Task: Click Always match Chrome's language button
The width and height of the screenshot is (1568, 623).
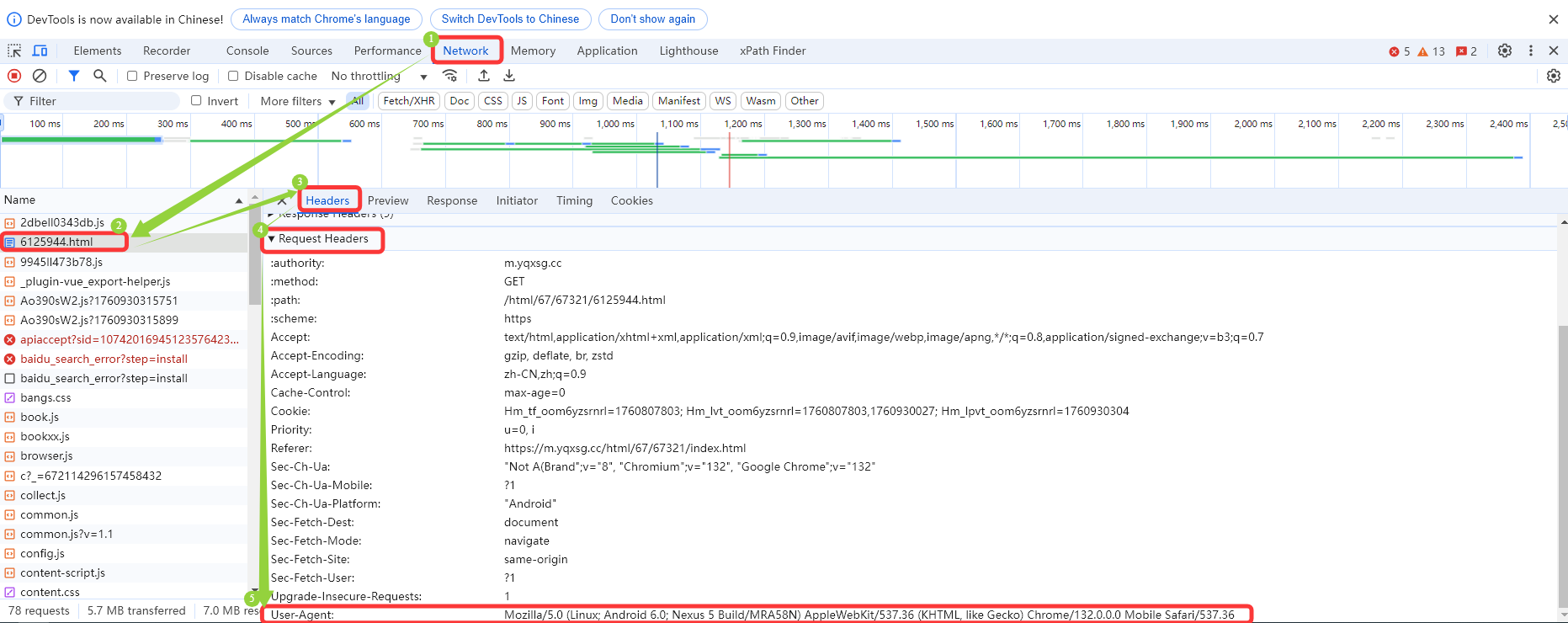Action: (x=327, y=19)
